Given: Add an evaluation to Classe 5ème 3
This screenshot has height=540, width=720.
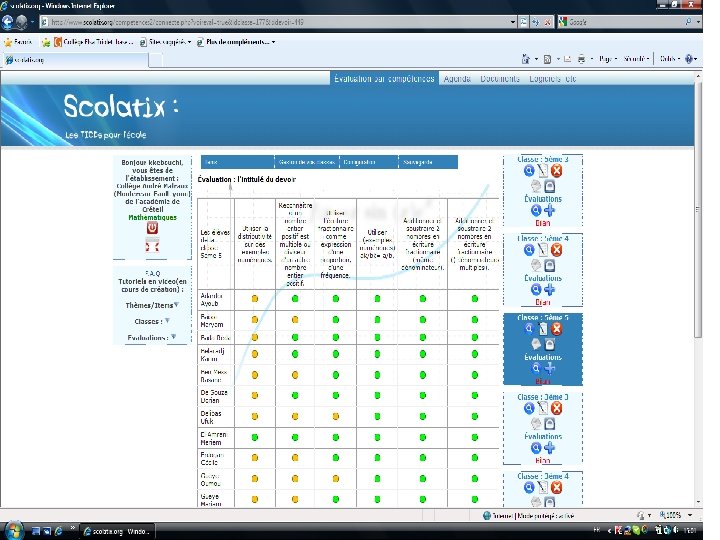Looking at the screenshot, I should pos(550,210).
